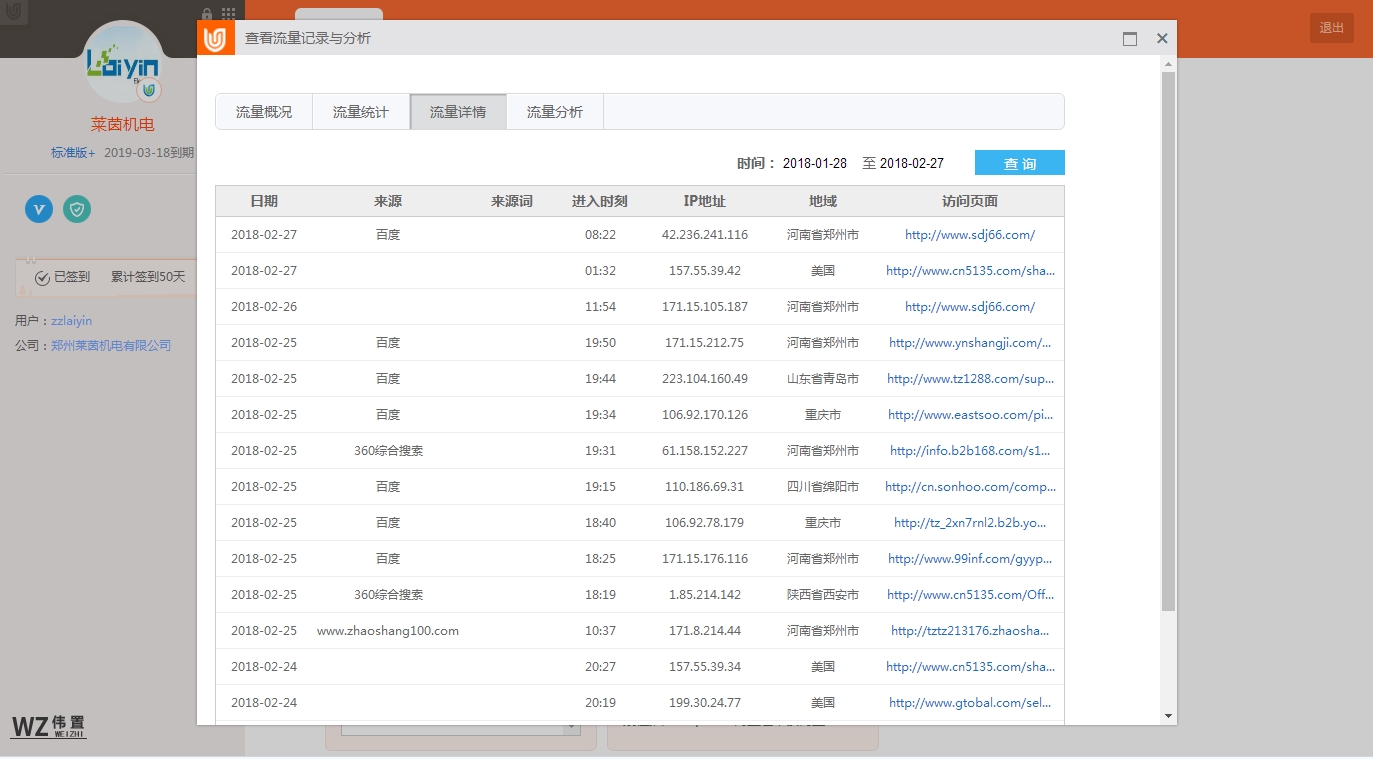Click the checkmark sign-in icon

(x=42, y=278)
